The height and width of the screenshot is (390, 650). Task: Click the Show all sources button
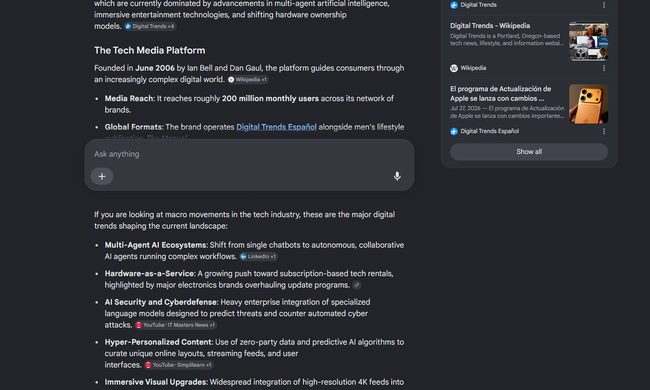[529, 152]
